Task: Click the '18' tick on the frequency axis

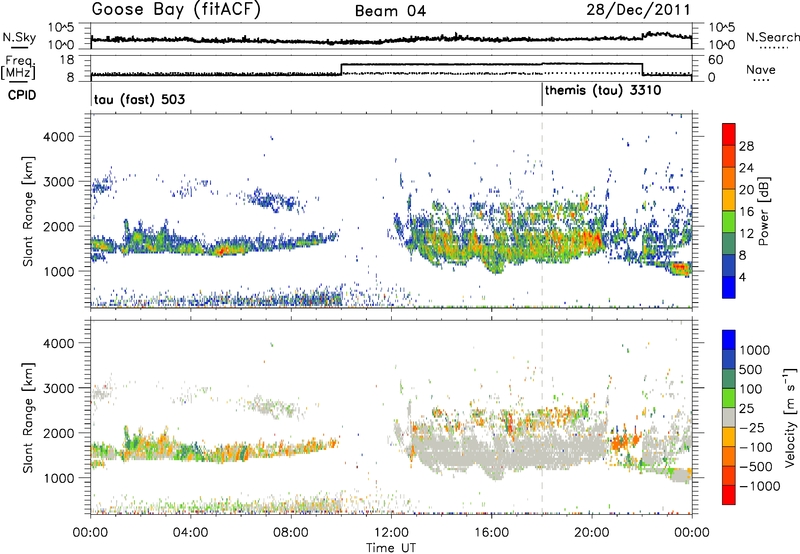Action: (x=67, y=60)
